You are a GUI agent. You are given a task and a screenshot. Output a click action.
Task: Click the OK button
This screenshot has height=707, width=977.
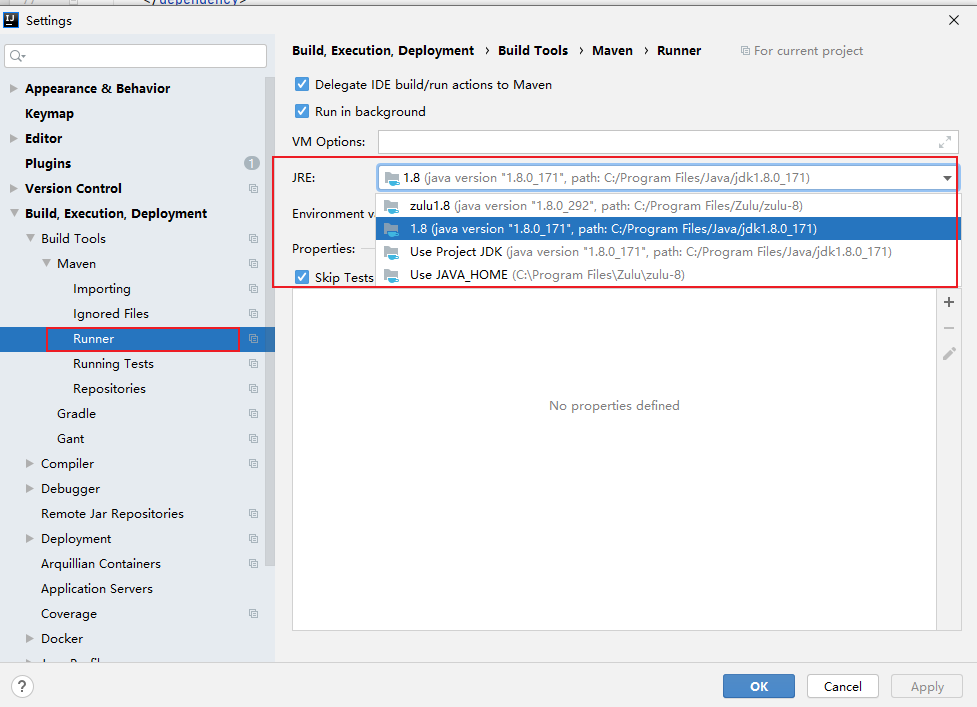(759, 686)
